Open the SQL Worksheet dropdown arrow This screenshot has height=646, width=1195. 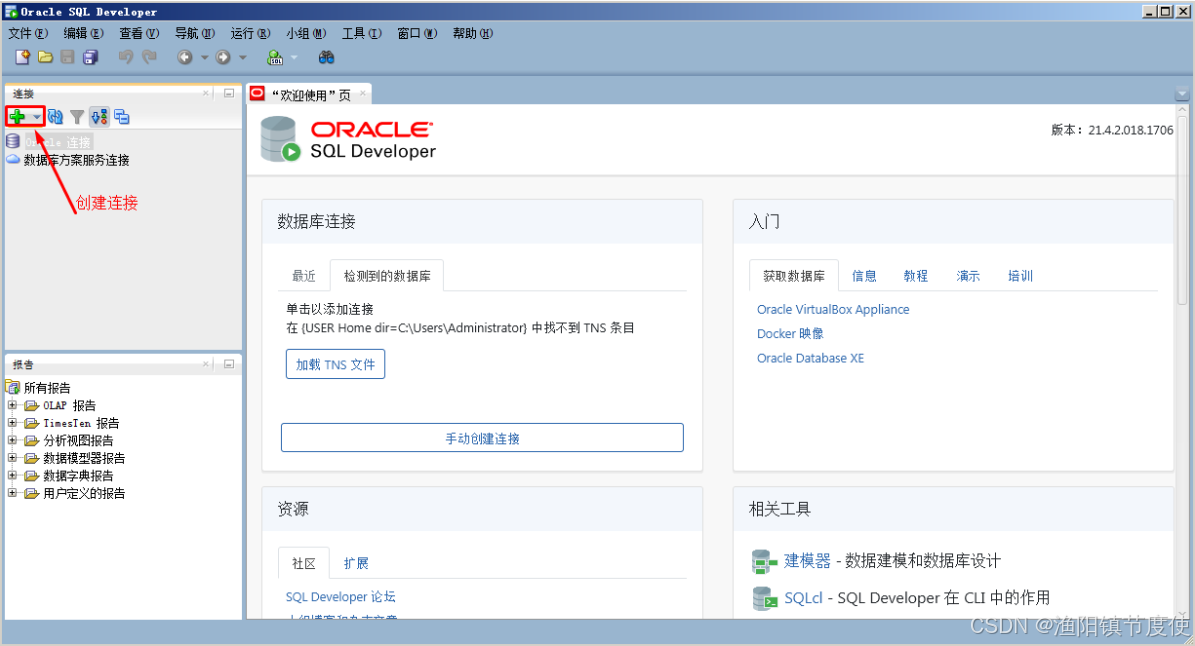tap(294, 57)
